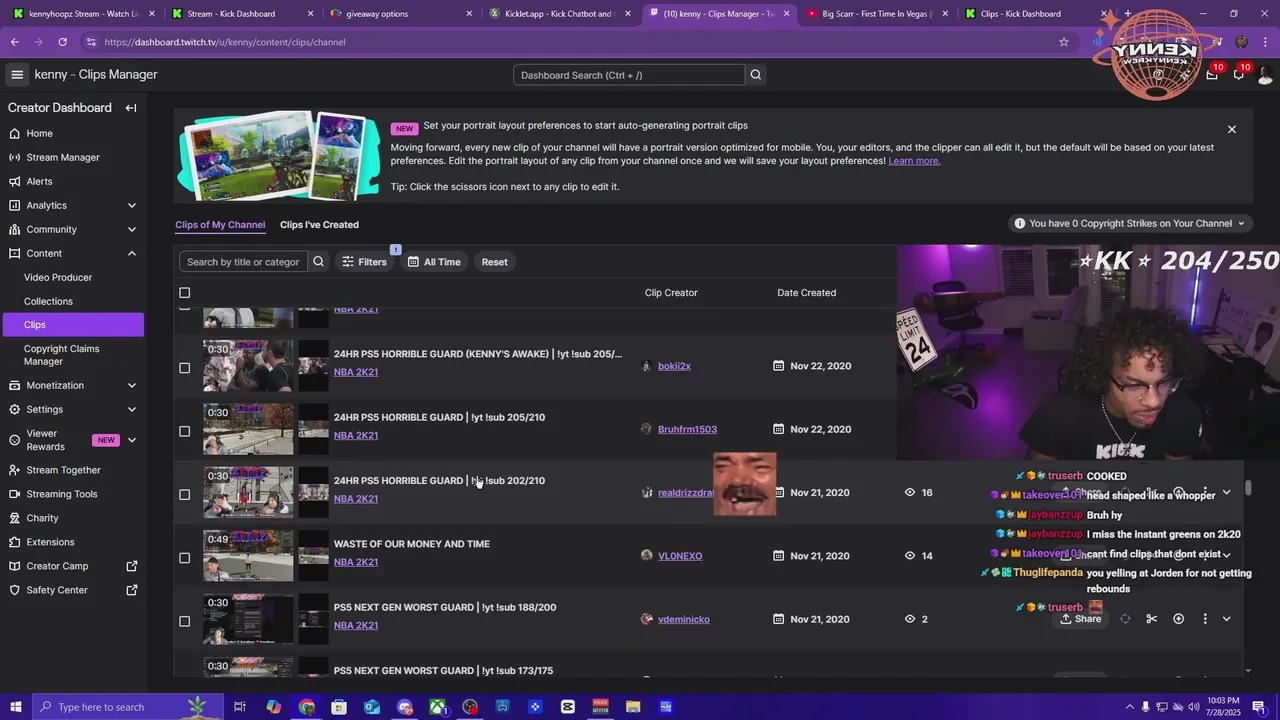
Task: Bookmark this page with the star icon
Action: (x=1064, y=42)
